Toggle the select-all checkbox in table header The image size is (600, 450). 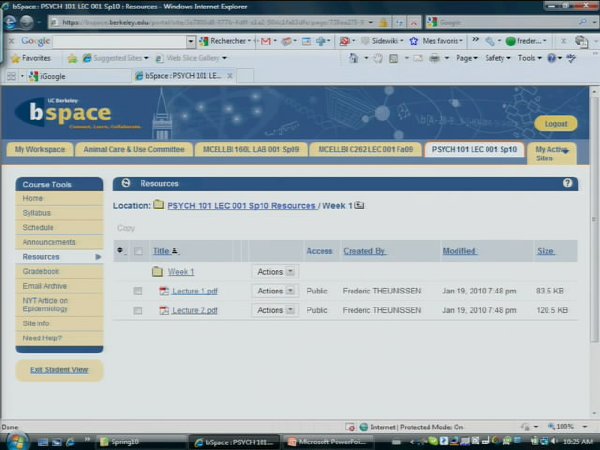tap(138, 251)
